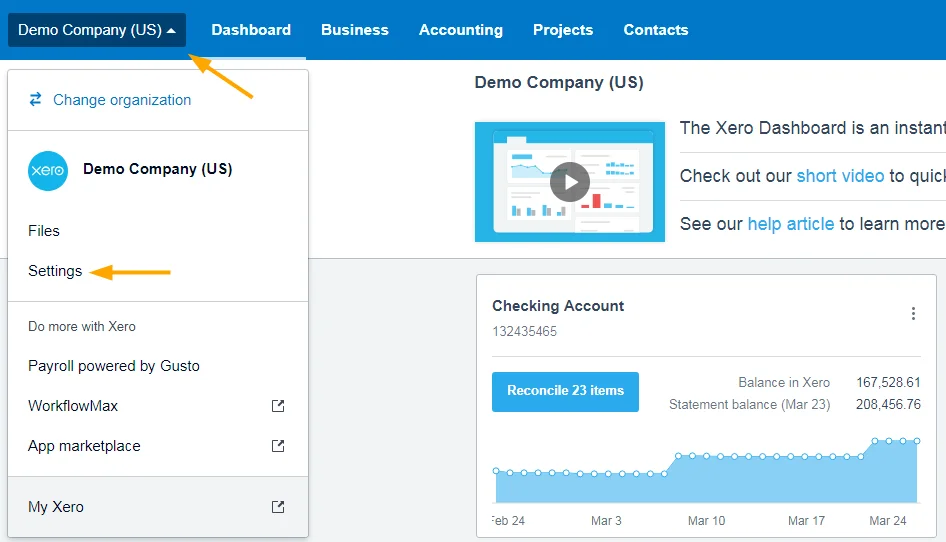946x542 pixels.
Task: Follow the short video link
Action: coord(839,176)
